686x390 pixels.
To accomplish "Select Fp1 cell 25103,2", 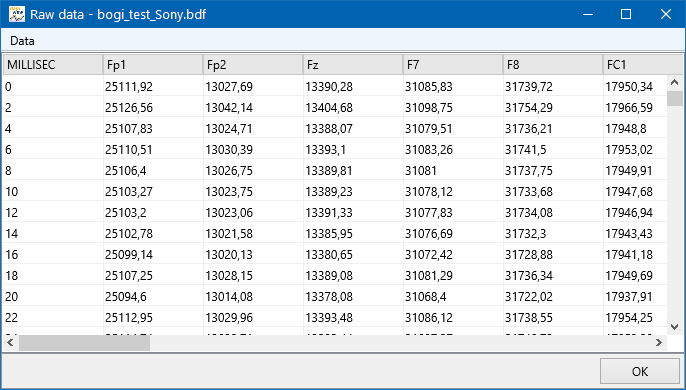I will coord(153,213).
